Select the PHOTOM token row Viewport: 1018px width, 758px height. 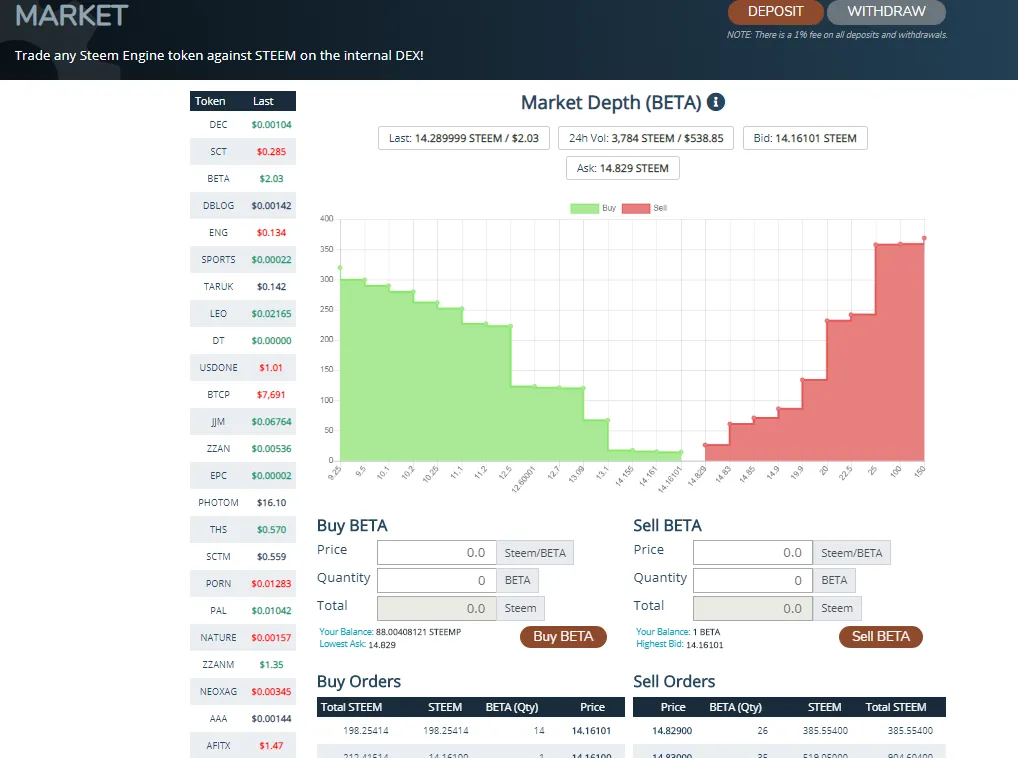[x=243, y=502]
